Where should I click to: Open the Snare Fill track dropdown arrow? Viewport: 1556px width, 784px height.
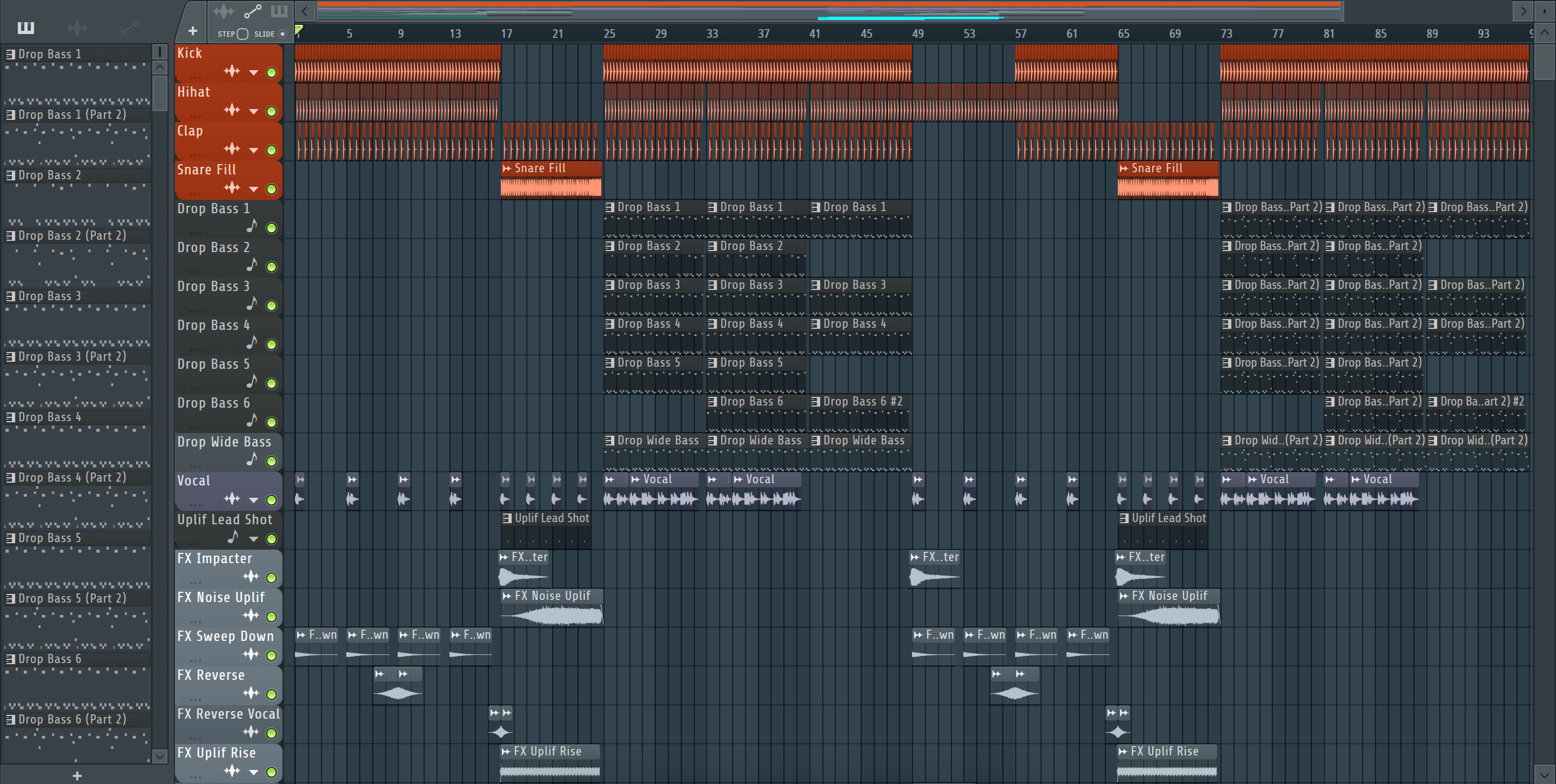coord(254,190)
